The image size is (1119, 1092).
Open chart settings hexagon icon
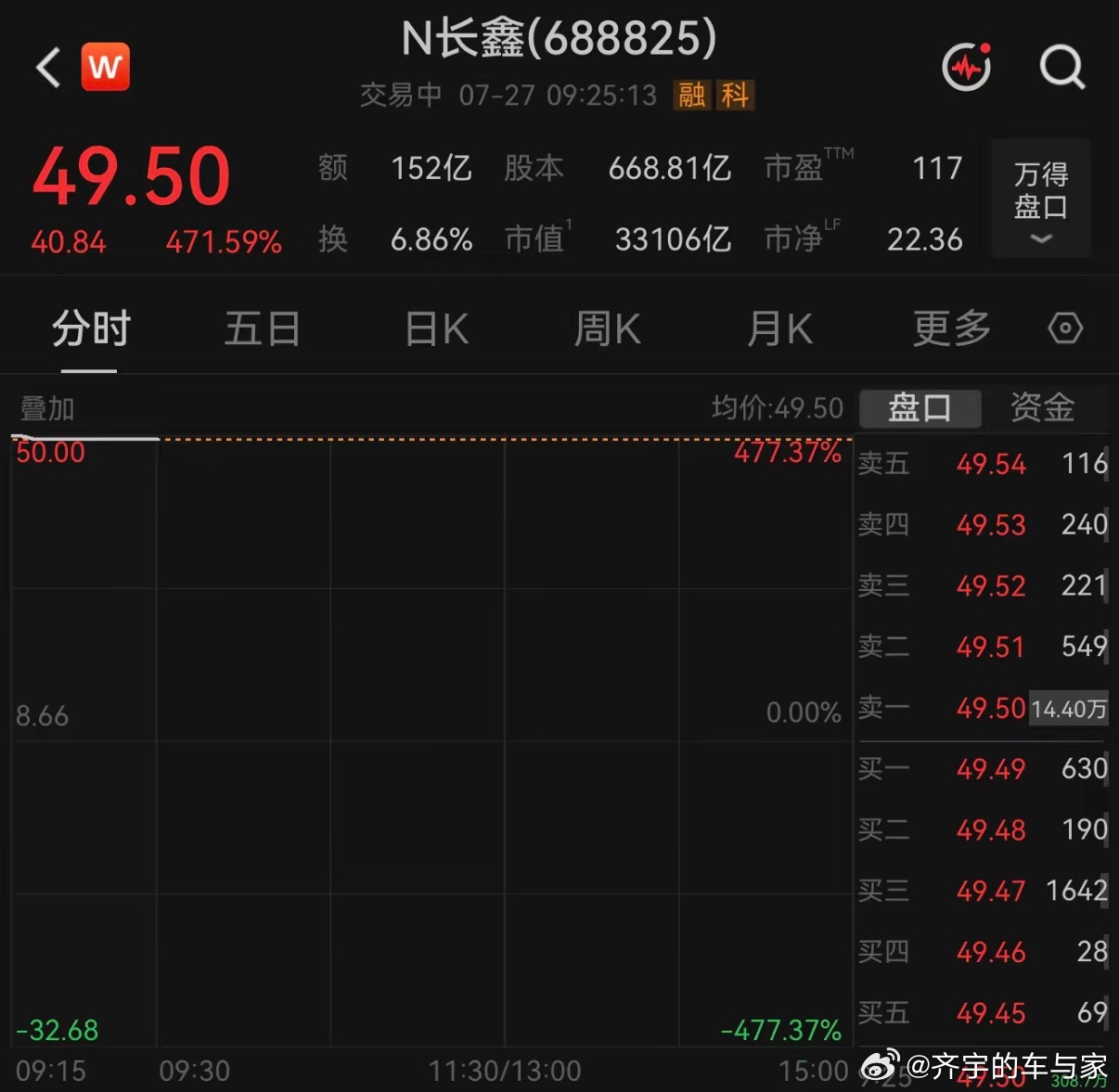click(1065, 328)
